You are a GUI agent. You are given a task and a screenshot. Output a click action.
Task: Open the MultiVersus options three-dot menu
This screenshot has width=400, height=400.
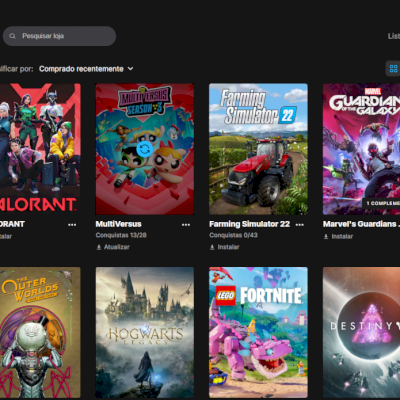point(186,225)
